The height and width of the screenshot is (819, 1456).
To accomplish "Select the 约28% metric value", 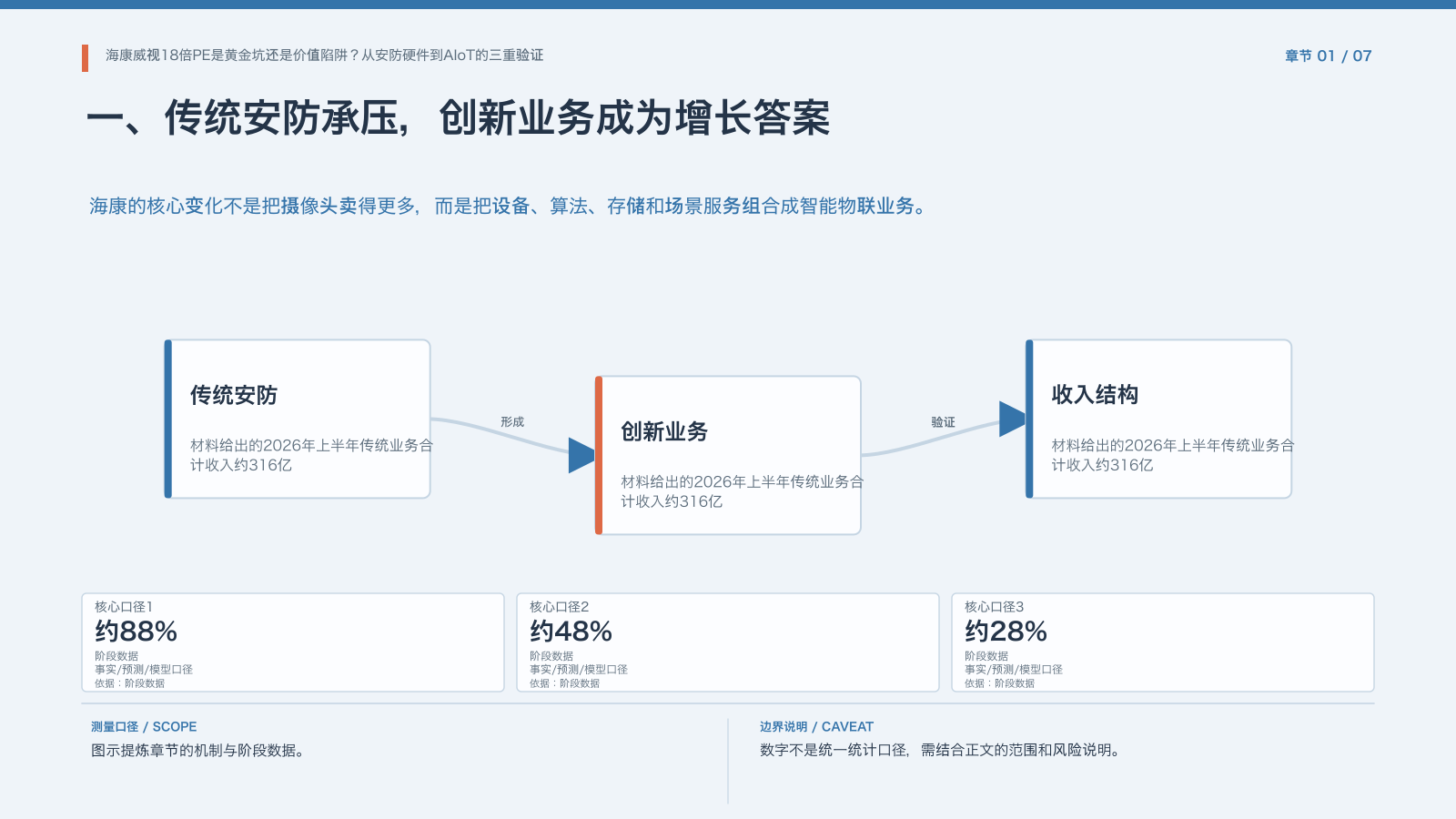I will click(x=1006, y=631).
